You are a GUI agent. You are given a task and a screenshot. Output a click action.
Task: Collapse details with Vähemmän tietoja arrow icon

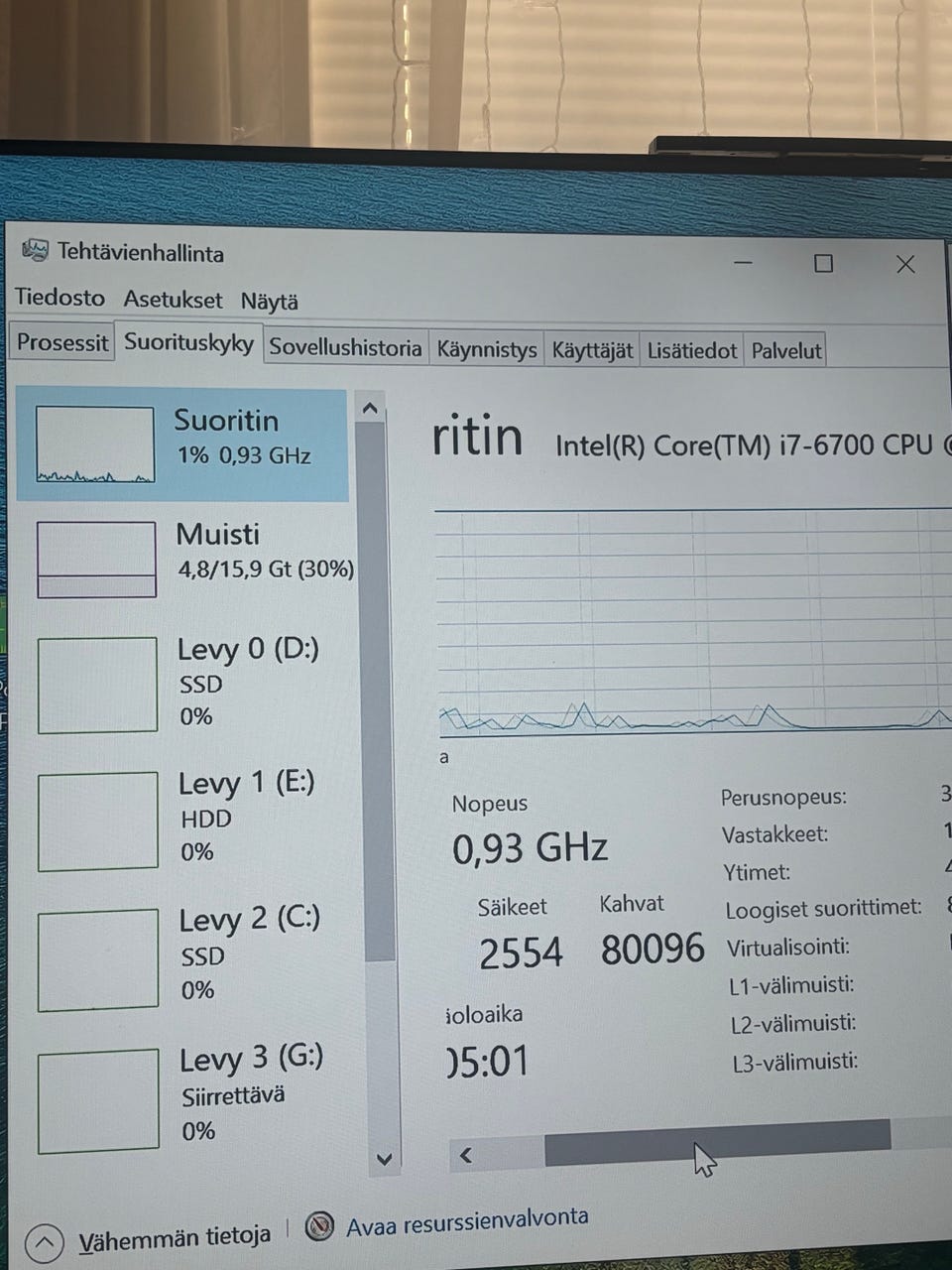pyautogui.click(x=45, y=1243)
